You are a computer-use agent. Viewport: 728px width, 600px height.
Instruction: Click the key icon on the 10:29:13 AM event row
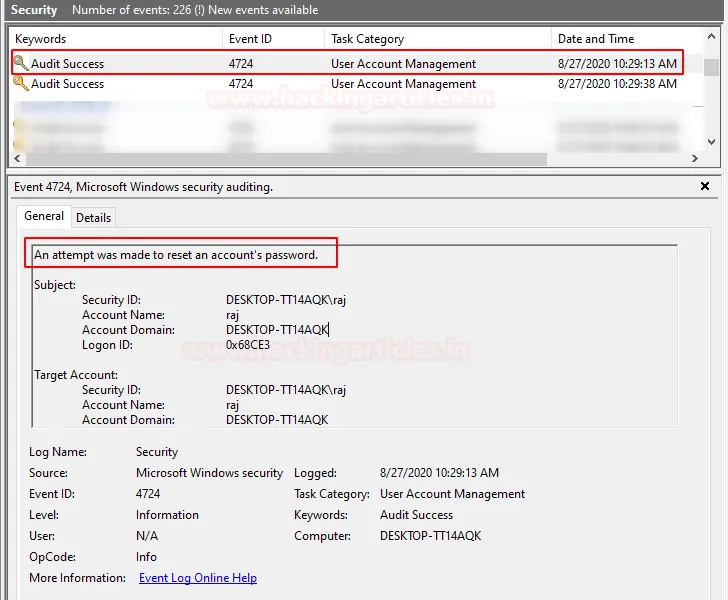click(x=20, y=63)
